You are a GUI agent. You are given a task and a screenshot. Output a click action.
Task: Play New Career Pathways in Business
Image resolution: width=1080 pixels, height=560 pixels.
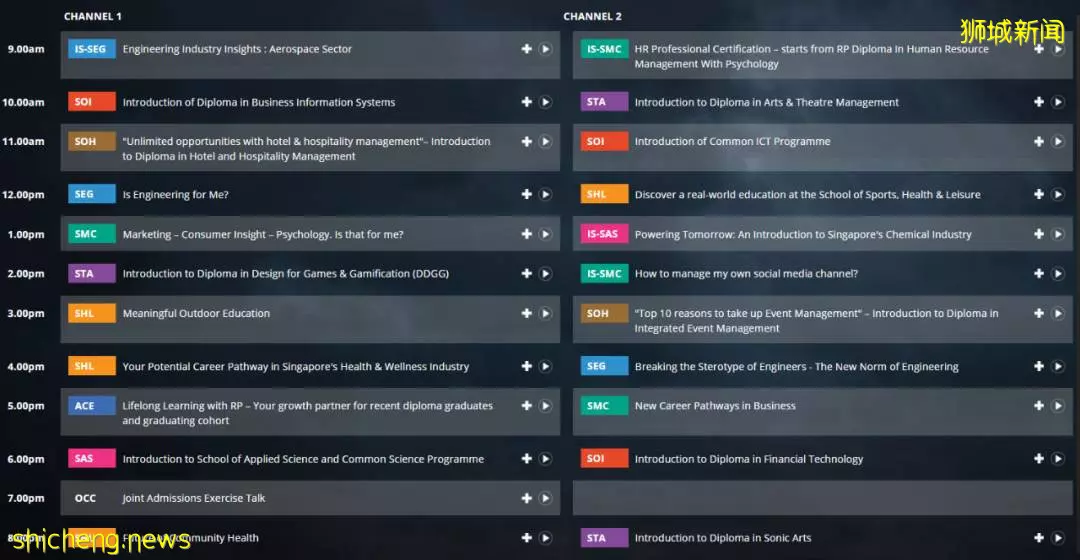[x=1058, y=406]
